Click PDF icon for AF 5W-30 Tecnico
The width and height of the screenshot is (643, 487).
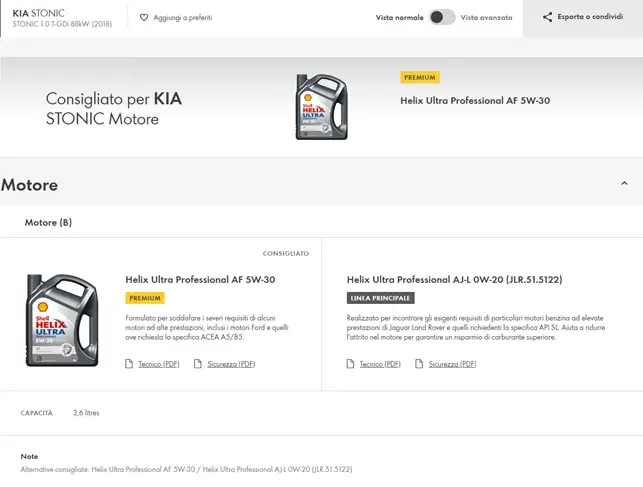(x=129, y=364)
